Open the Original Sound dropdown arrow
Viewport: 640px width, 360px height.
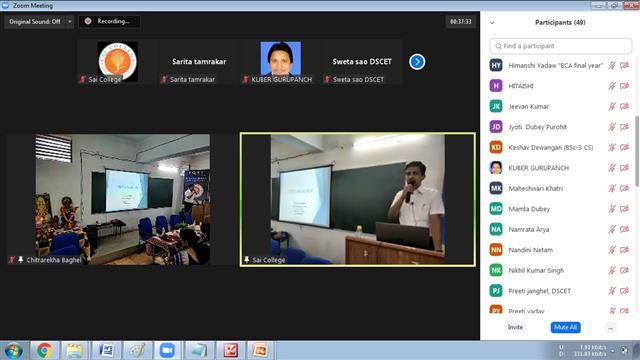point(70,22)
